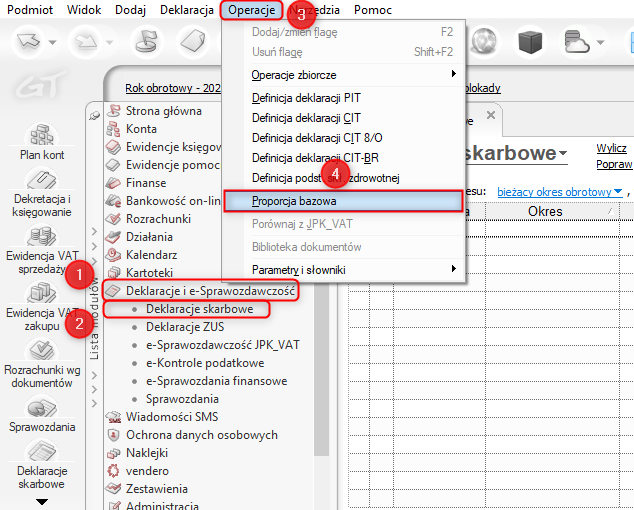Image resolution: width=634 pixels, height=510 pixels.
Task: Select e-Sprawozdania finansowe submodule
Action: tap(216, 381)
